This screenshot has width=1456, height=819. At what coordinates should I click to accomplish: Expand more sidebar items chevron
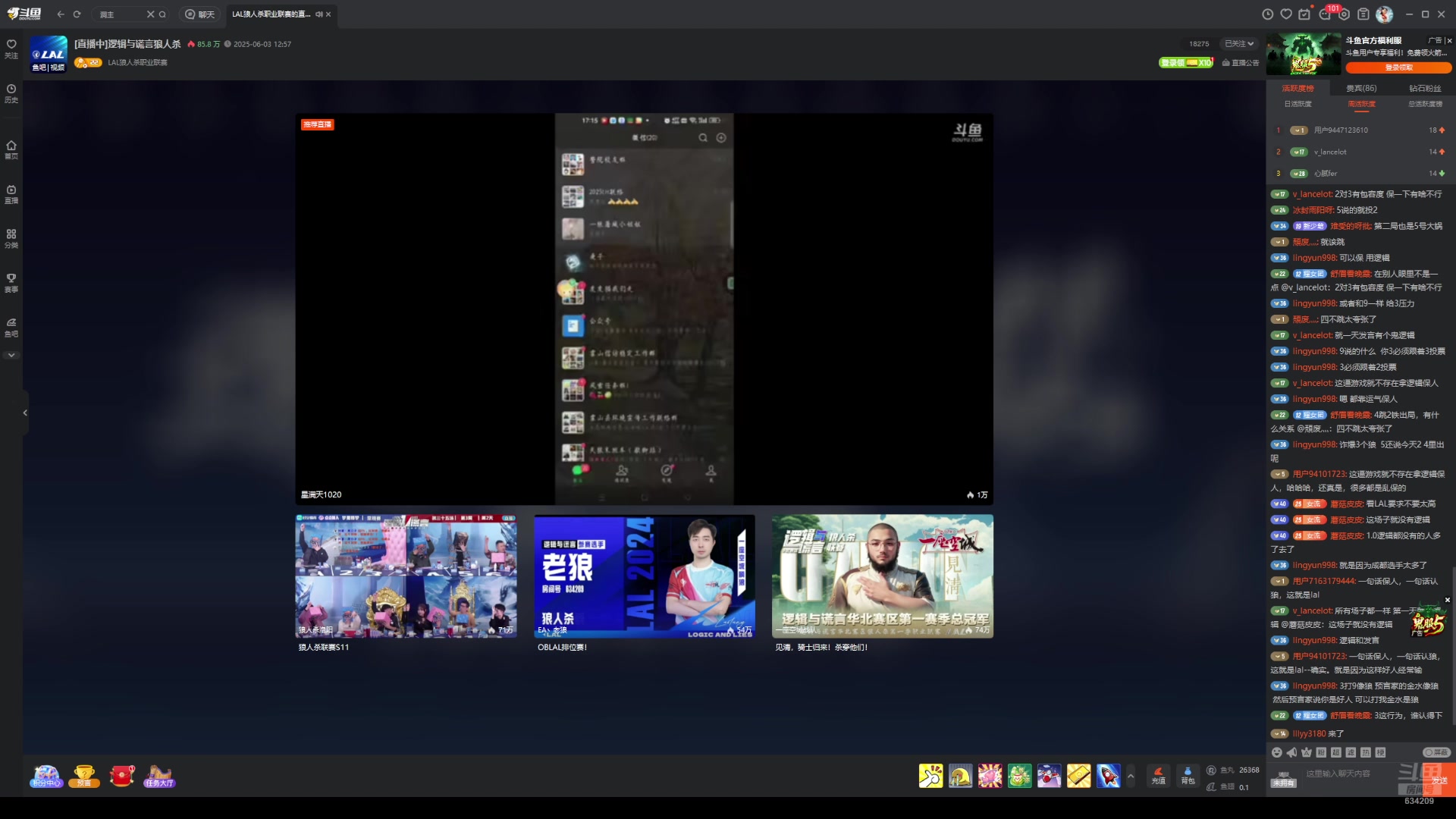[x=11, y=355]
